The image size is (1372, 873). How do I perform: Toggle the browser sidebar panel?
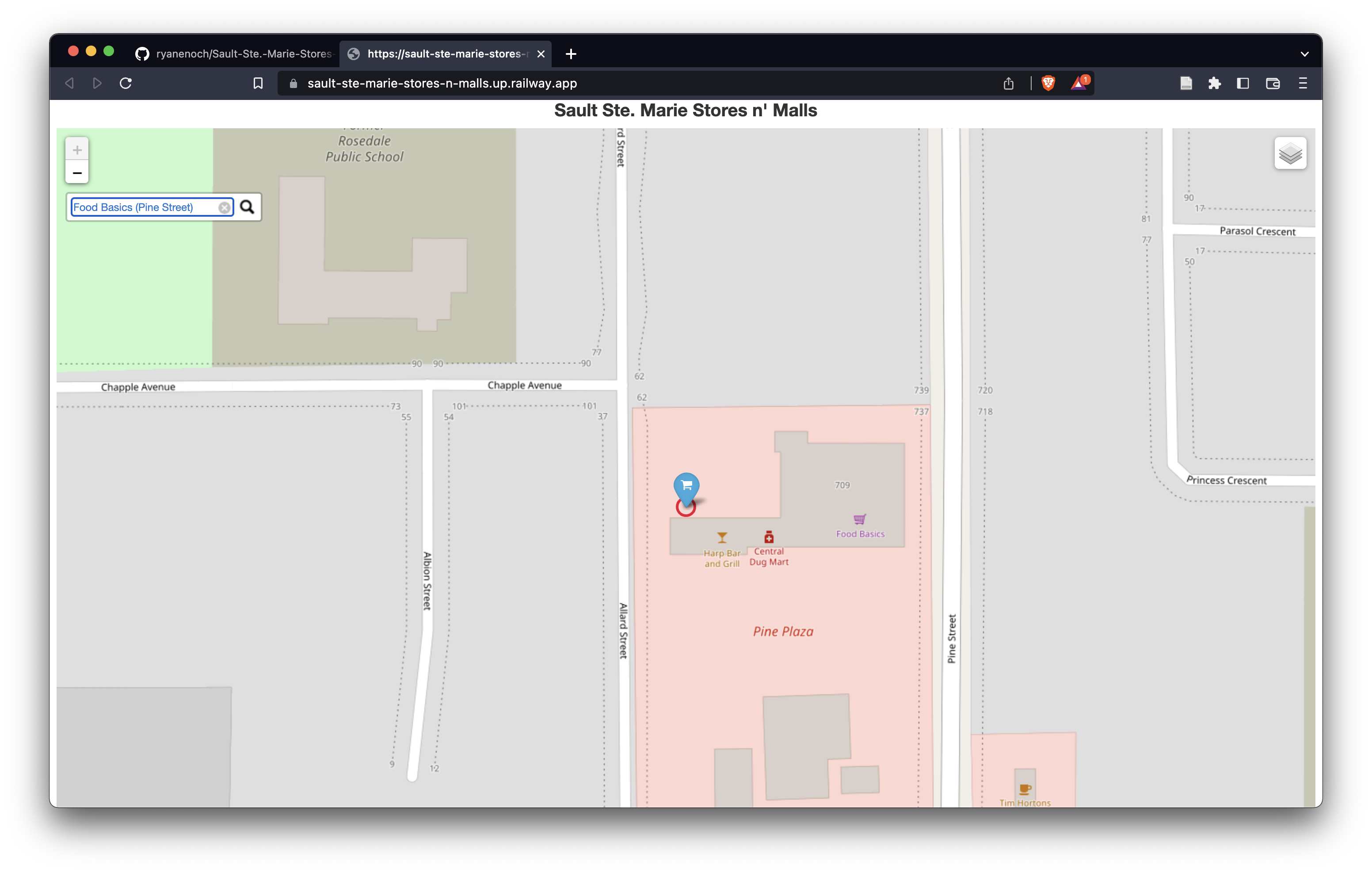(1243, 83)
